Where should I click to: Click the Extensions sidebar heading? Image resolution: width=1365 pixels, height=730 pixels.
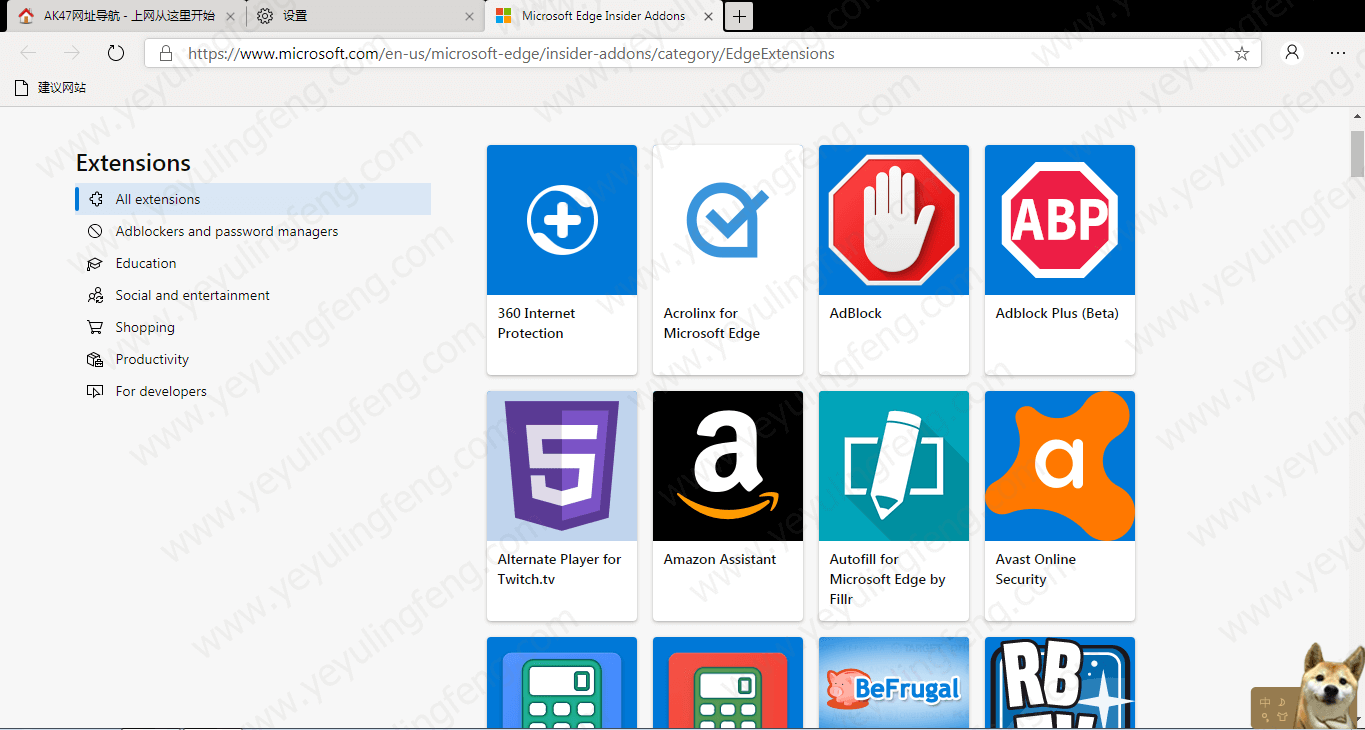tap(133, 163)
